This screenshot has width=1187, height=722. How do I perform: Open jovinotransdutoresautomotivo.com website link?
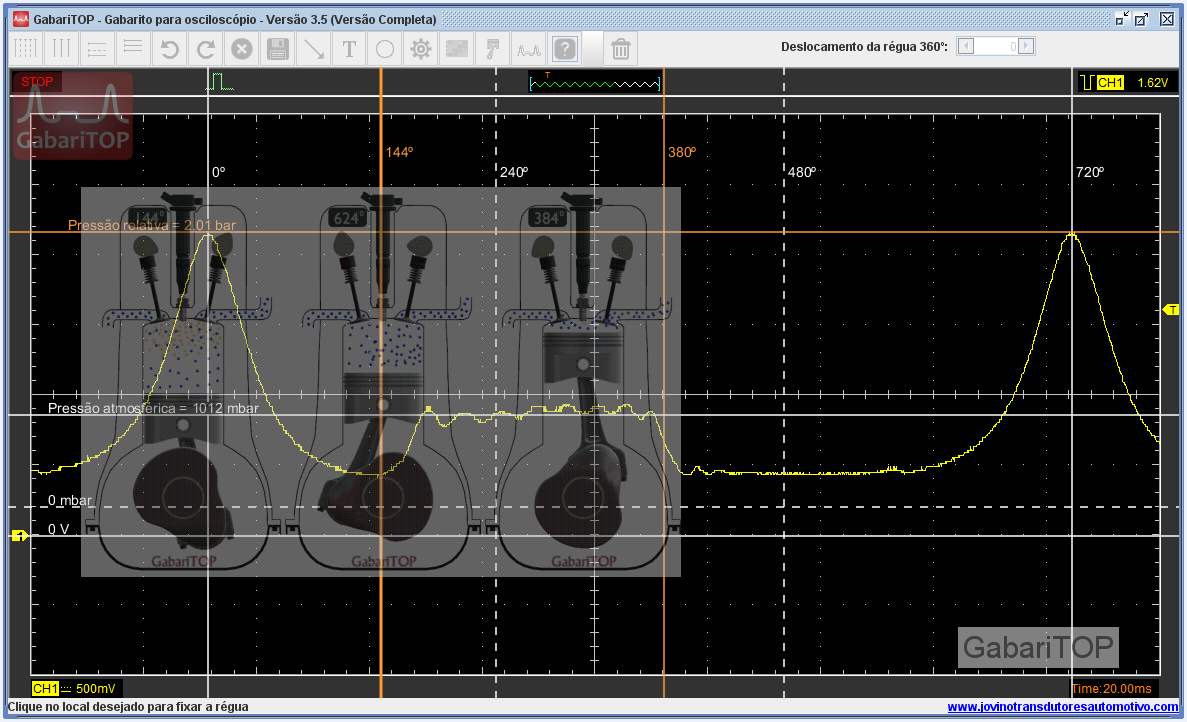(x=1063, y=707)
